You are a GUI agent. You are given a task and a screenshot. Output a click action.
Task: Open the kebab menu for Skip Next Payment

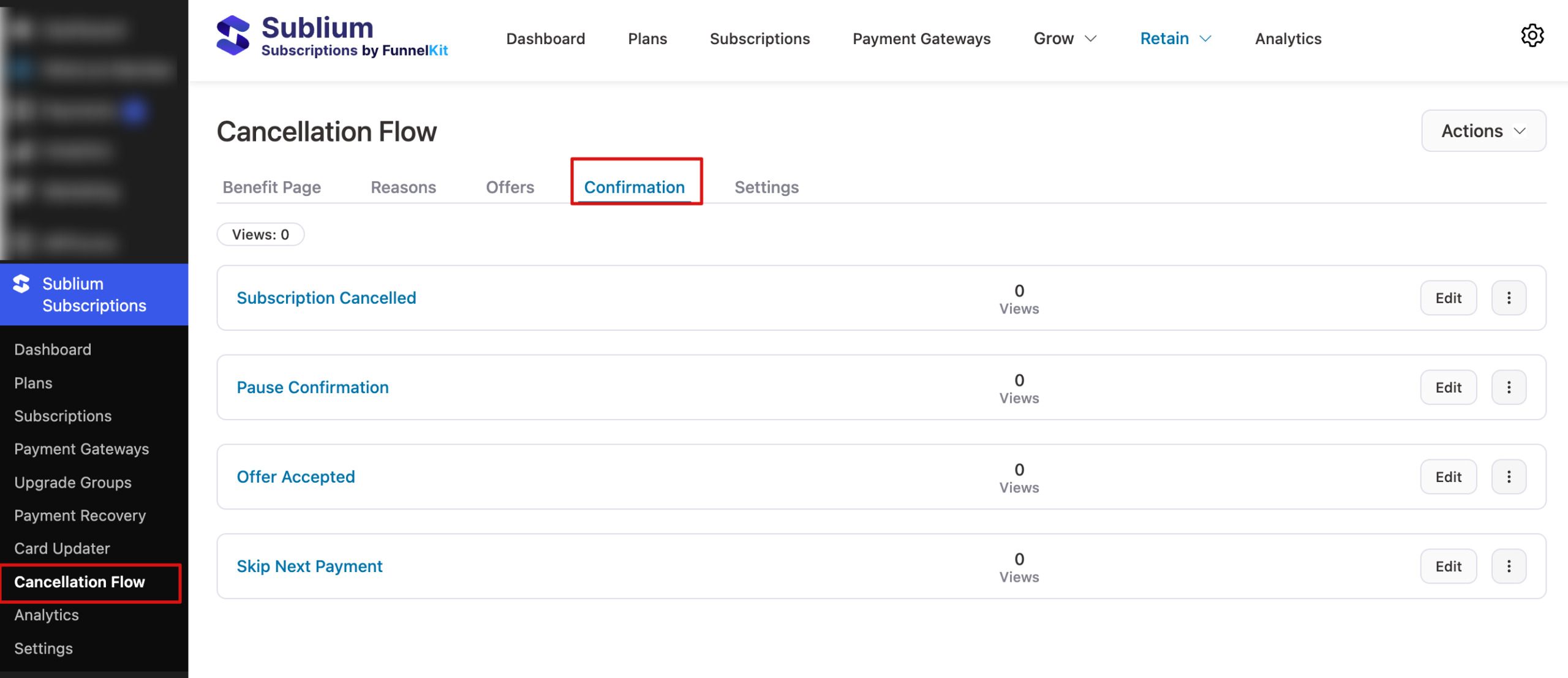(1509, 566)
